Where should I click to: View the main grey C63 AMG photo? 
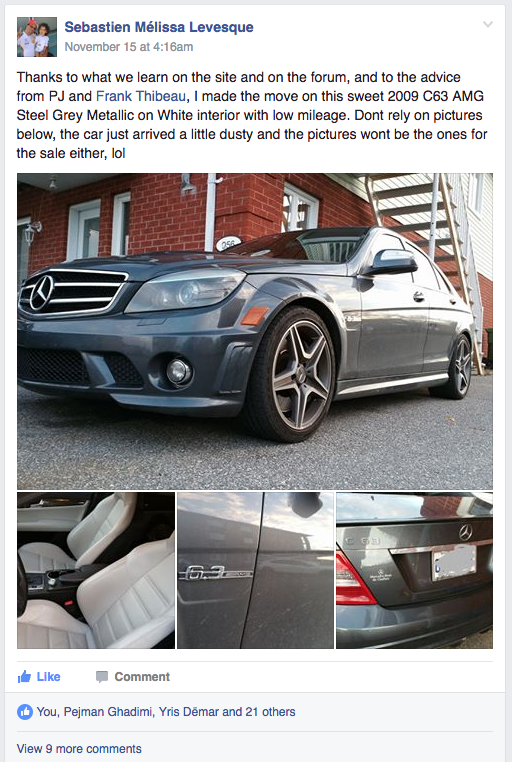tap(255, 331)
